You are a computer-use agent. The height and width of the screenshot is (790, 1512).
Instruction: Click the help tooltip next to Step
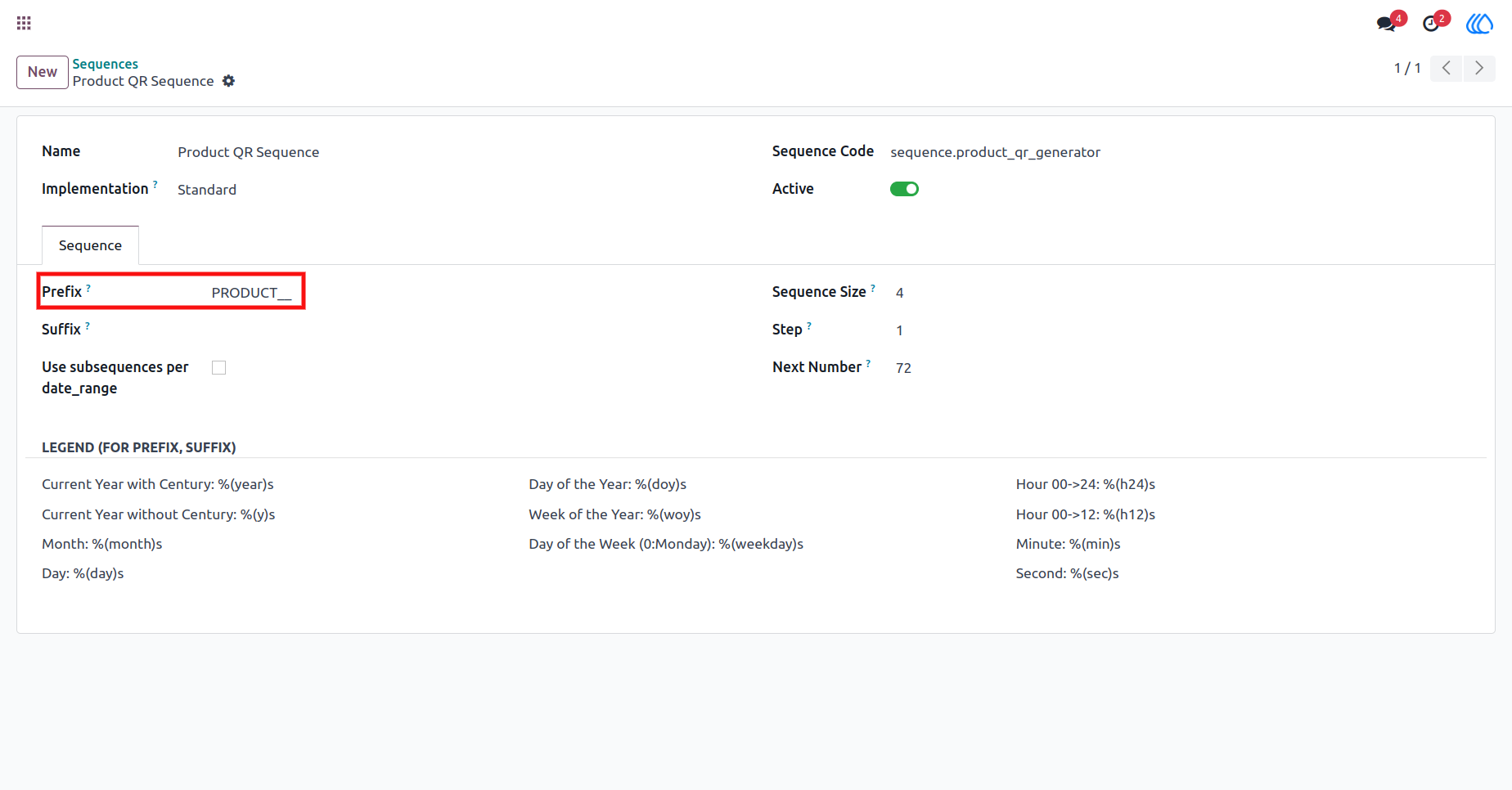coord(809,325)
